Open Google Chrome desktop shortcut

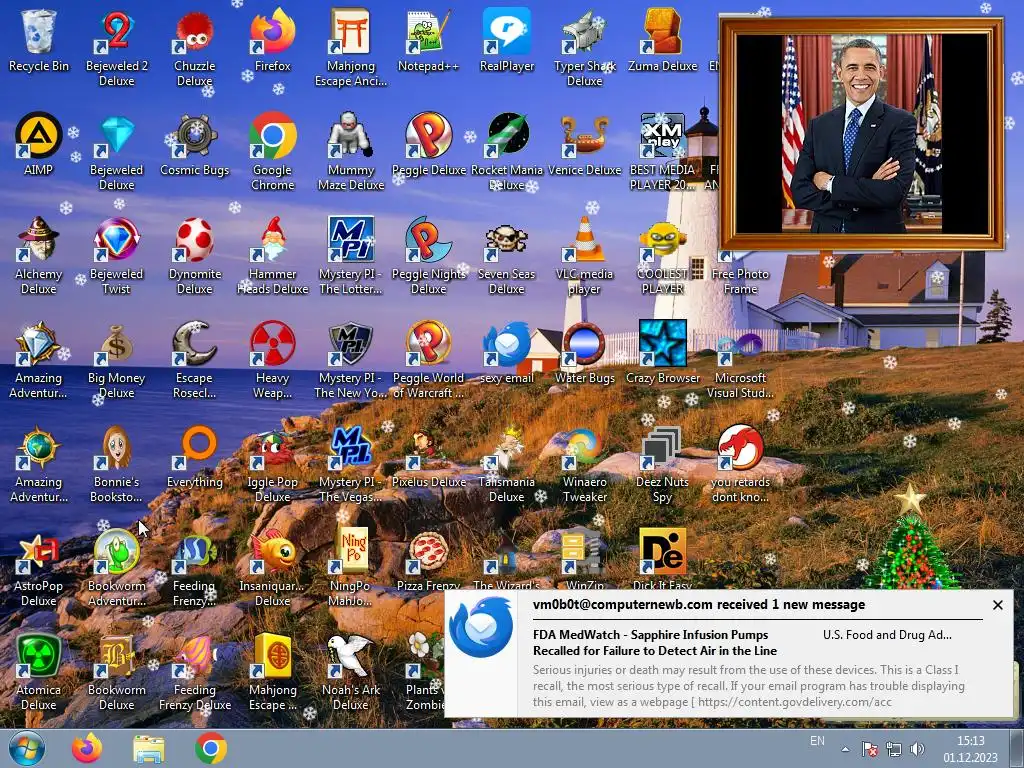coord(272,152)
